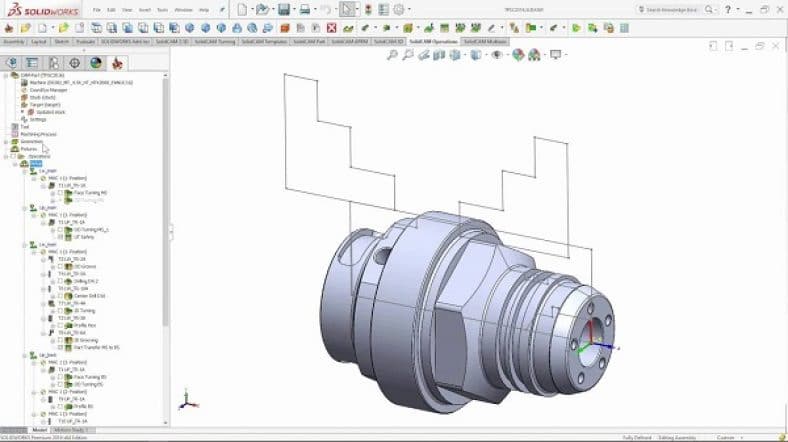
Task: Click the red X icon in SolidCAM toolbar
Action: [332, 28]
